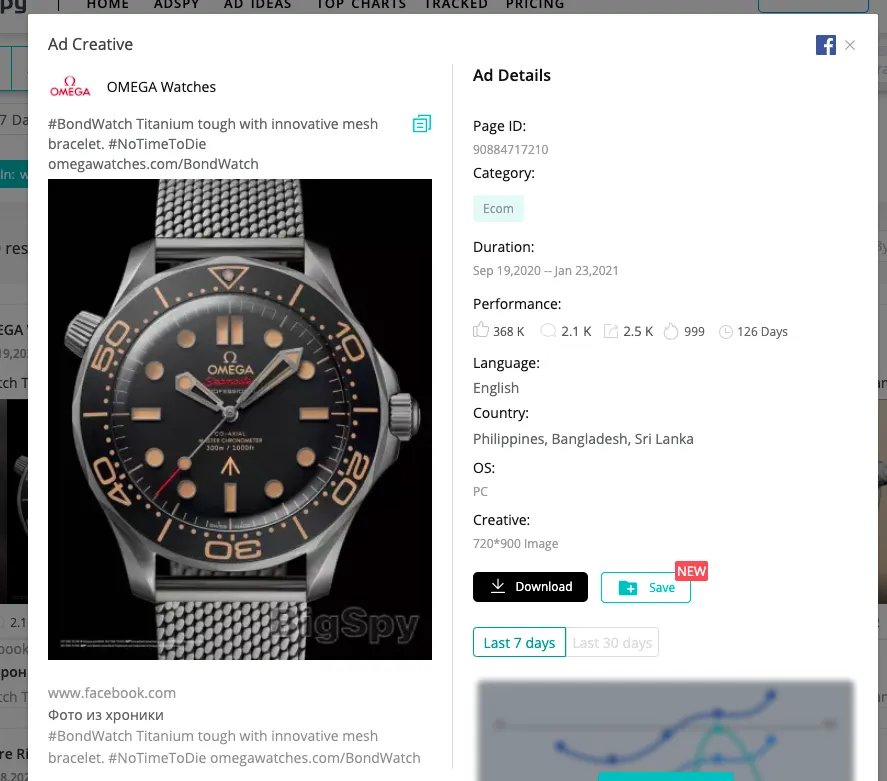Select the OMEGA Watches logo
This screenshot has height=781, width=887.
pyautogui.click(x=69, y=87)
